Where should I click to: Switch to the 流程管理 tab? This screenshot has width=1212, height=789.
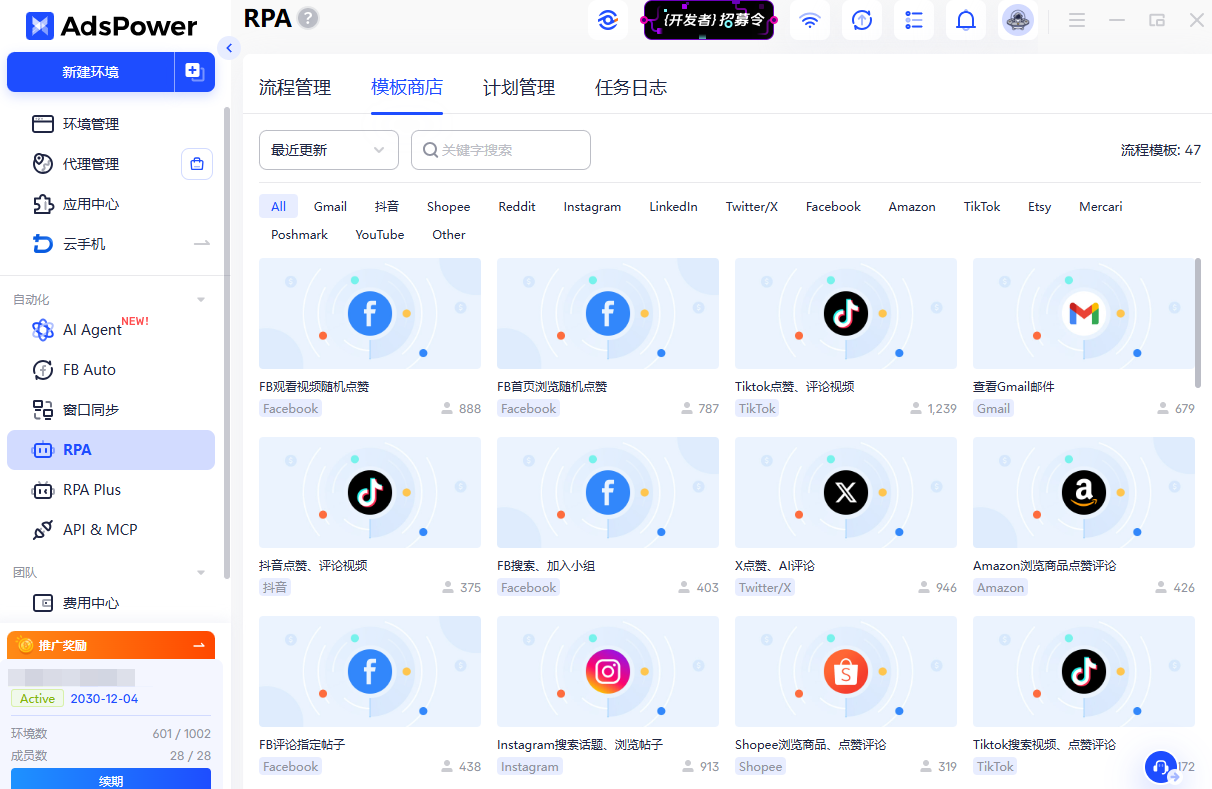[x=295, y=88]
